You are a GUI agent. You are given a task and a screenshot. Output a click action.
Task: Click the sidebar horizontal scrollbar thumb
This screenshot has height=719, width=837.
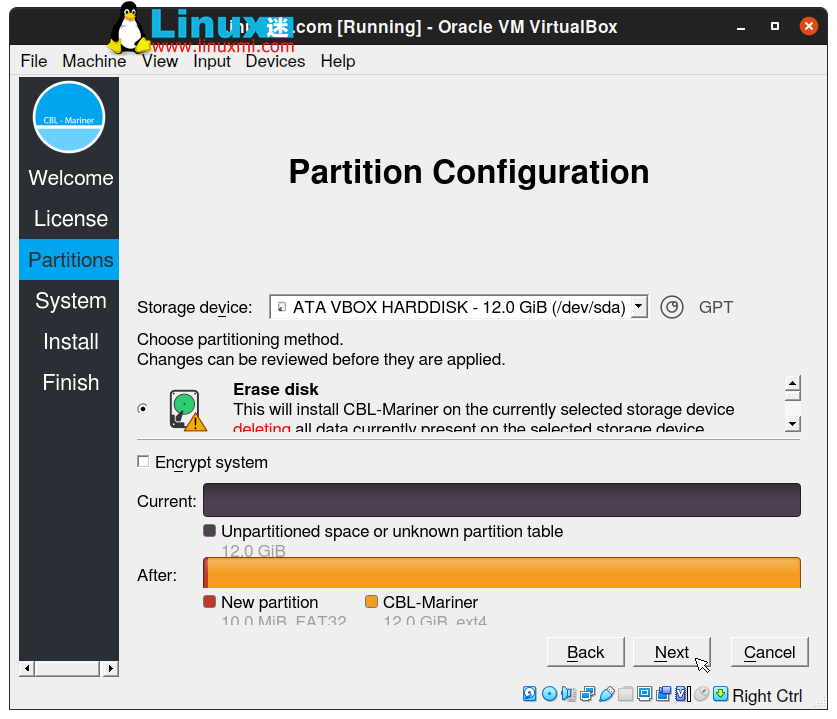(x=67, y=668)
